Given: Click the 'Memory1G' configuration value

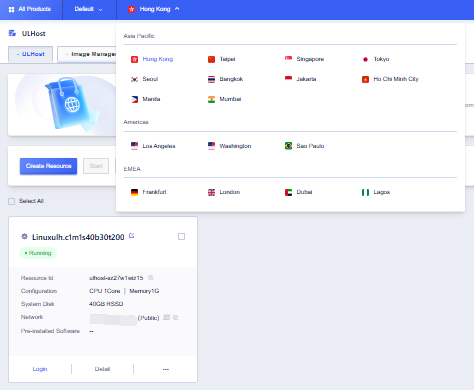Looking at the screenshot, I should point(144,291).
